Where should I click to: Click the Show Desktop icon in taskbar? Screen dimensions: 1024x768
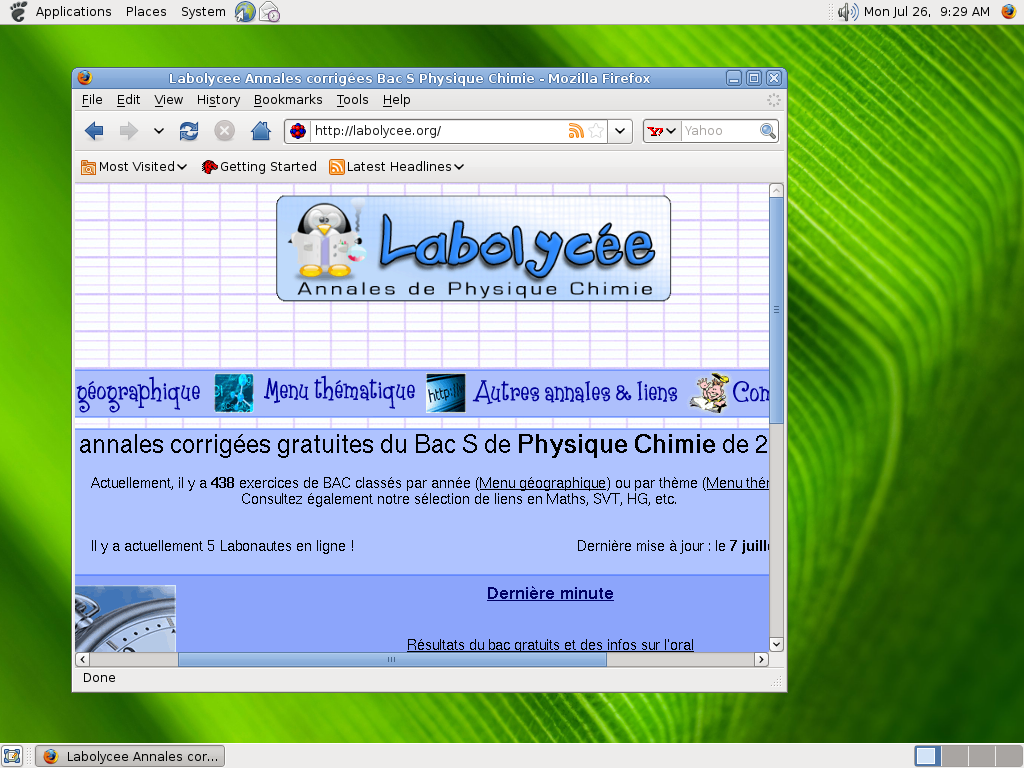13,756
